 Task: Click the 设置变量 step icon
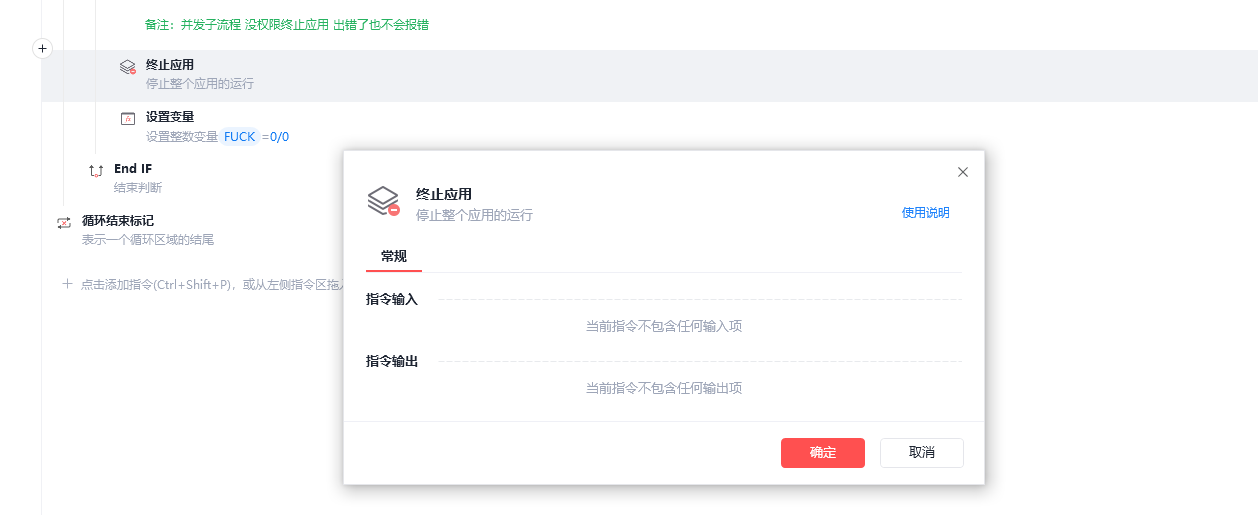127,119
